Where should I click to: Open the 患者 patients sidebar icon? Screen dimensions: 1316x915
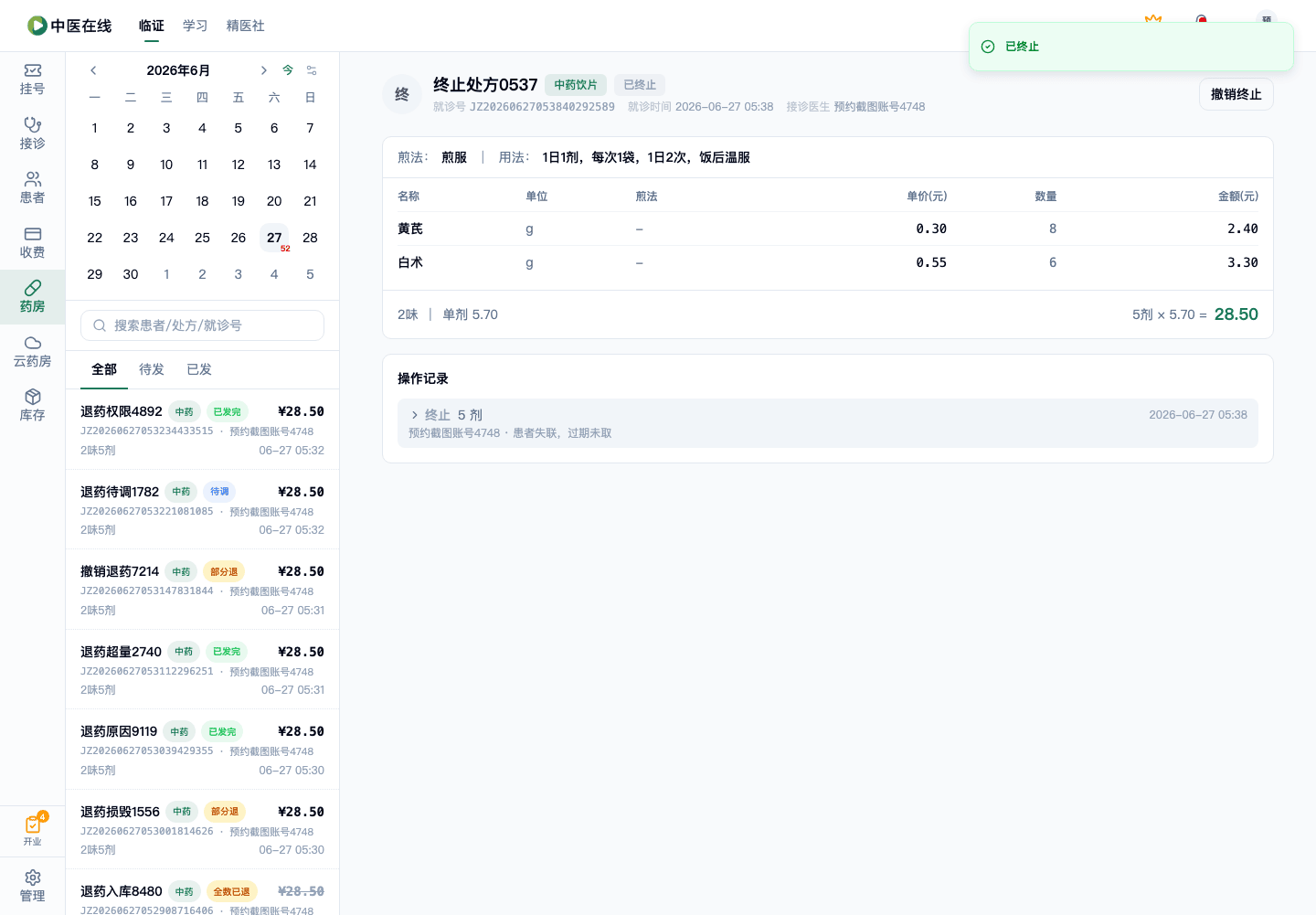point(32,187)
